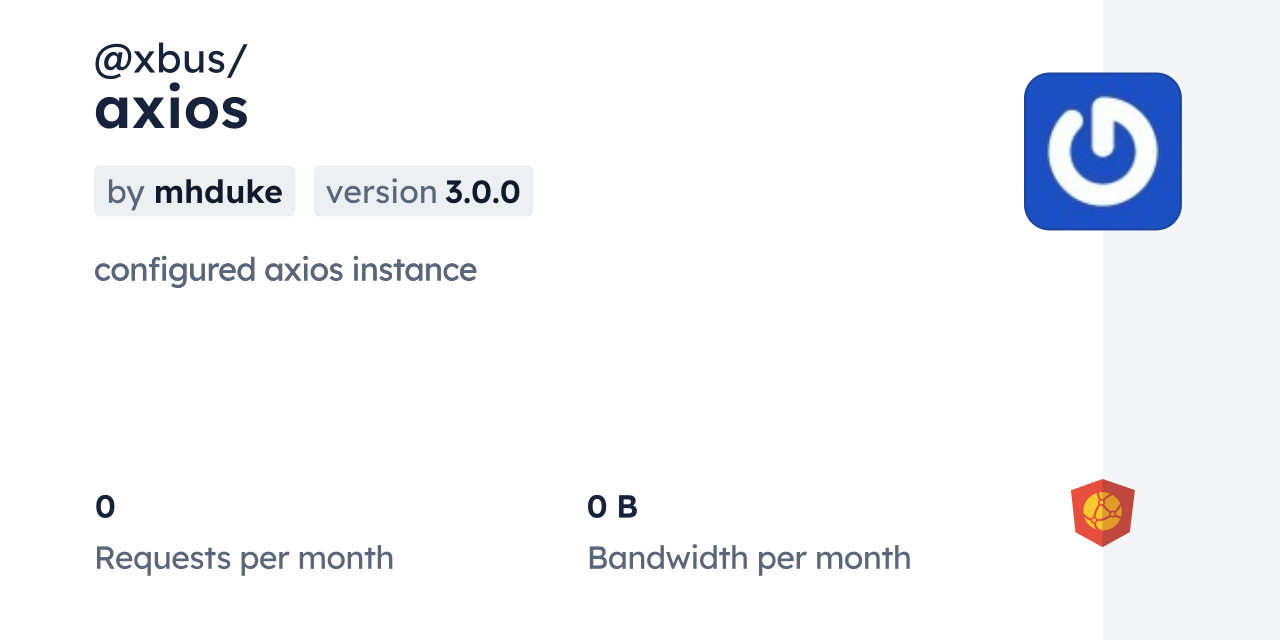Viewport: 1280px width, 640px height.
Task: Click the "configured axios instance" description
Action: [x=285, y=269]
